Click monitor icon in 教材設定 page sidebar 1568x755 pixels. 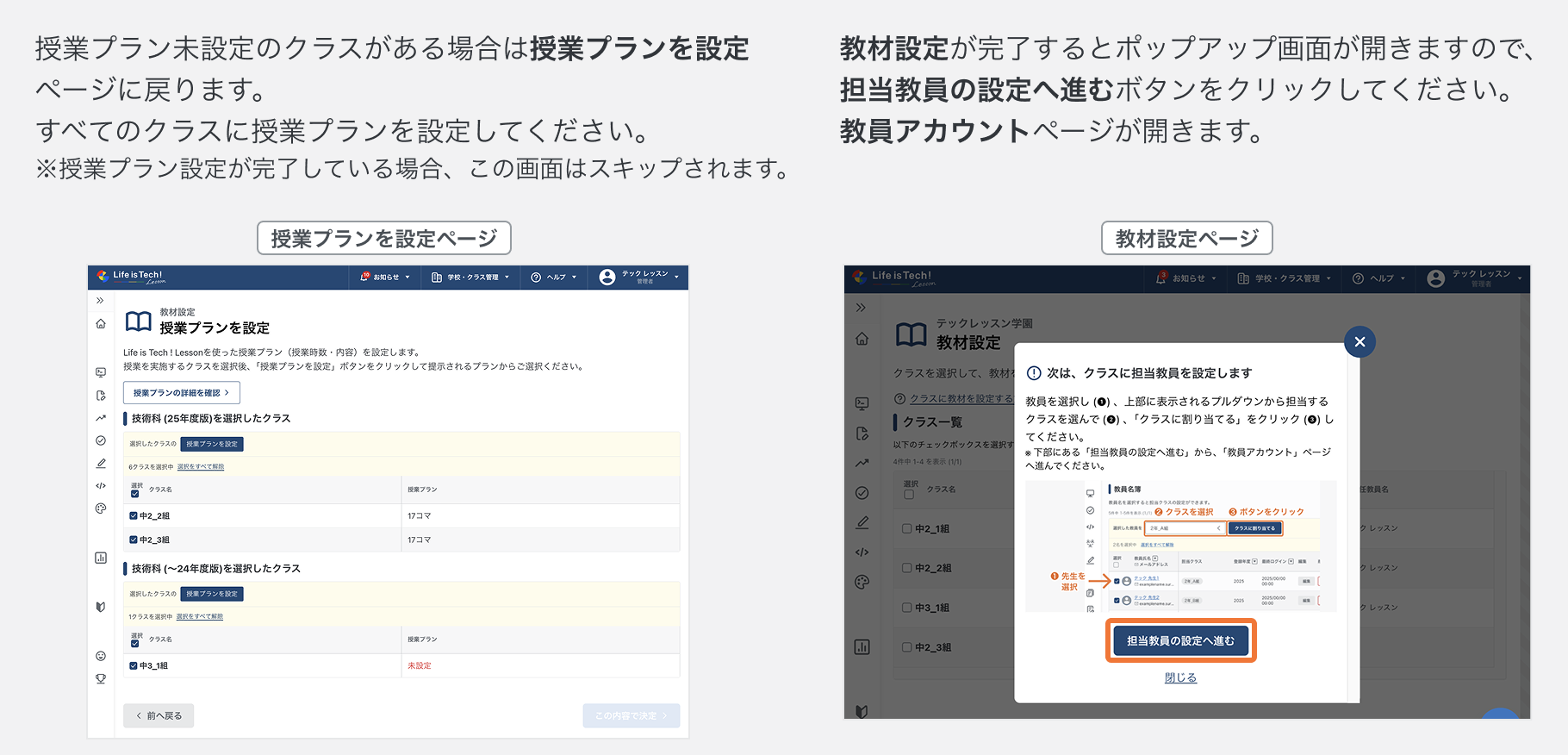862,403
